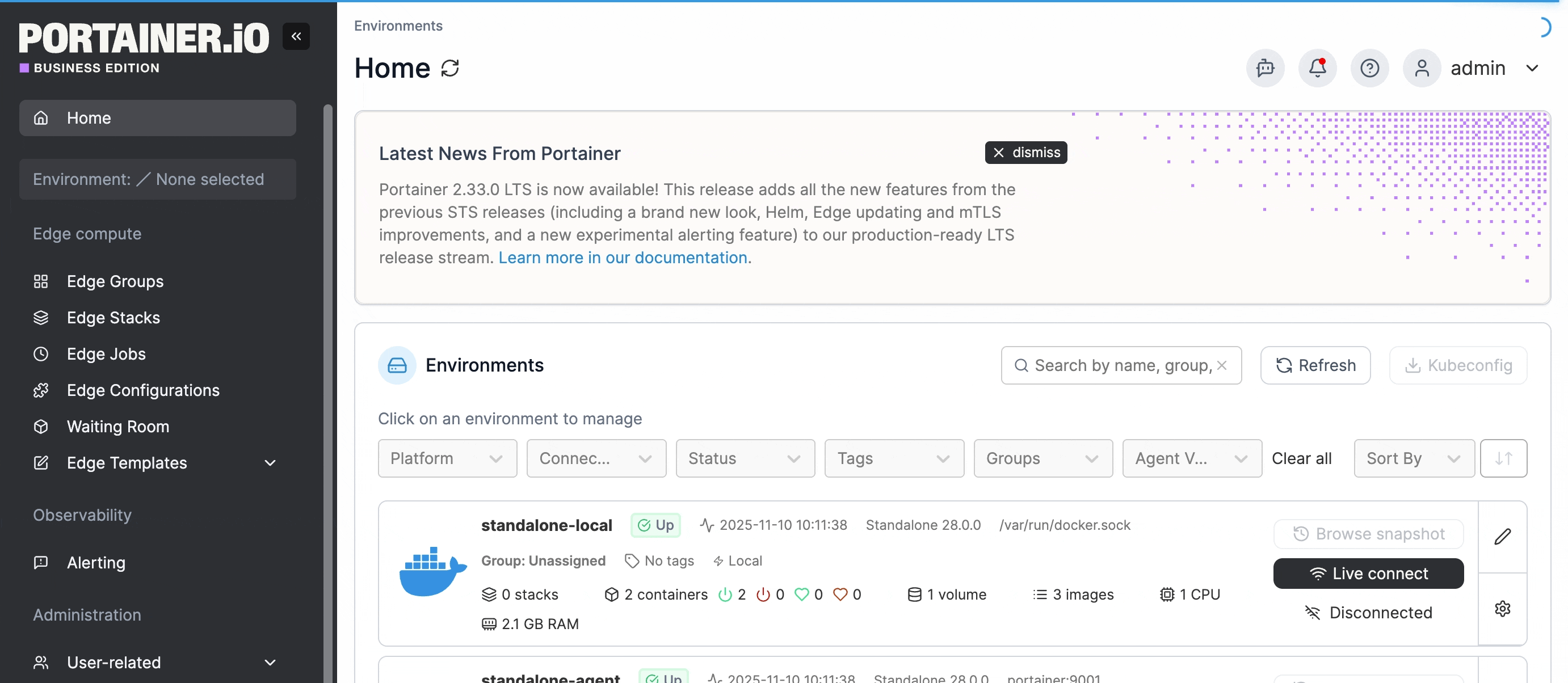The image size is (1568, 683).
Task: Collapse the sidebar with double-chevron icon
Action: 296,36
